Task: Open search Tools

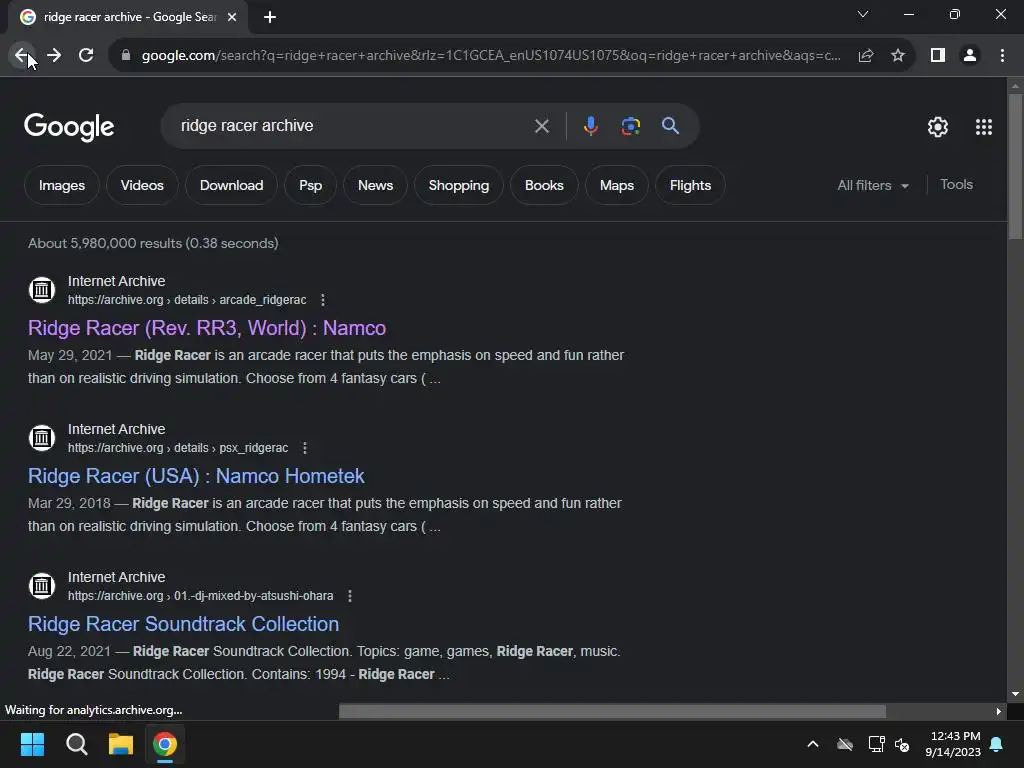Action: point(956,185)
